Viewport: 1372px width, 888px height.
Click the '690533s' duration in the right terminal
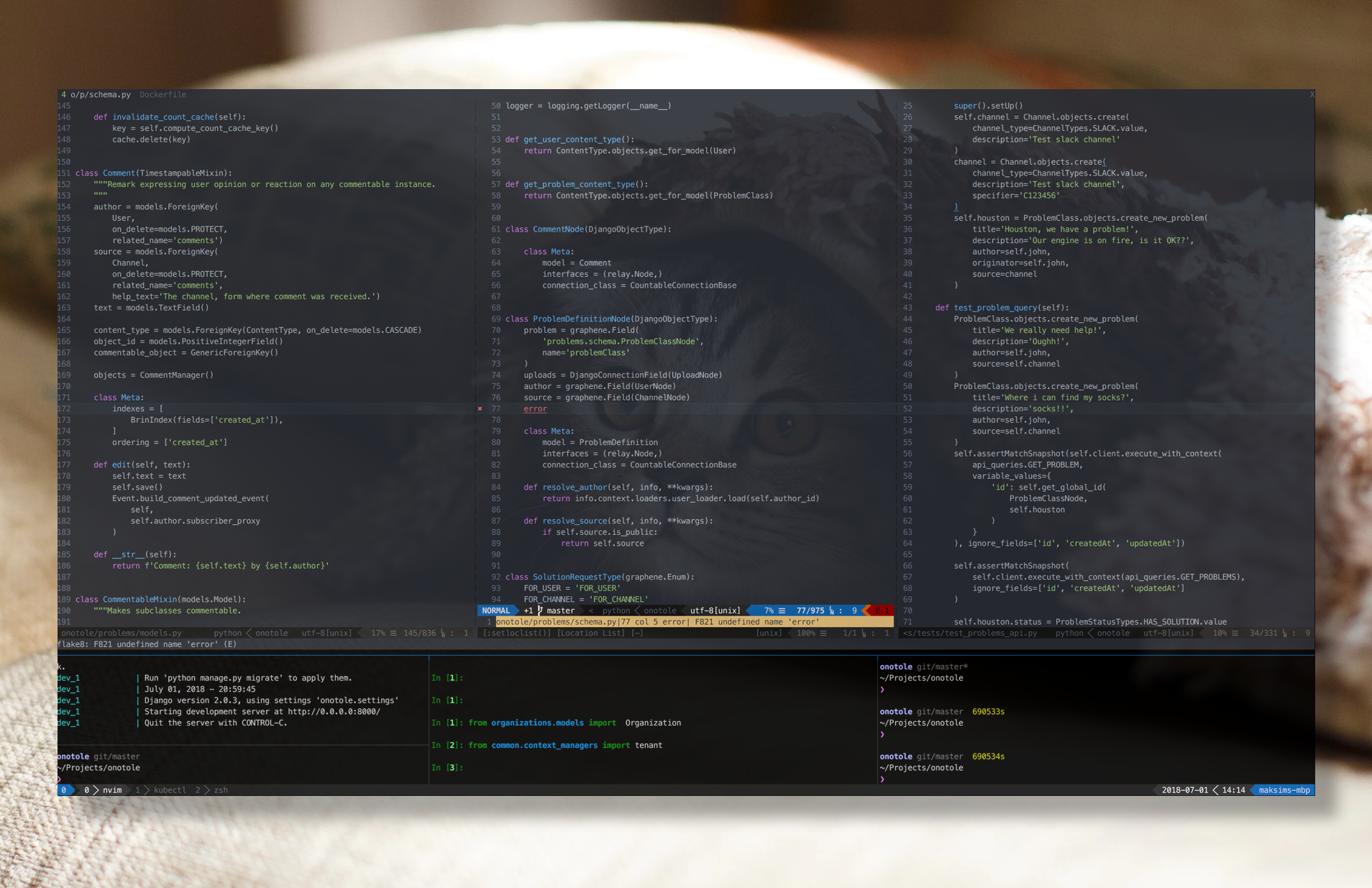point(988,712)
